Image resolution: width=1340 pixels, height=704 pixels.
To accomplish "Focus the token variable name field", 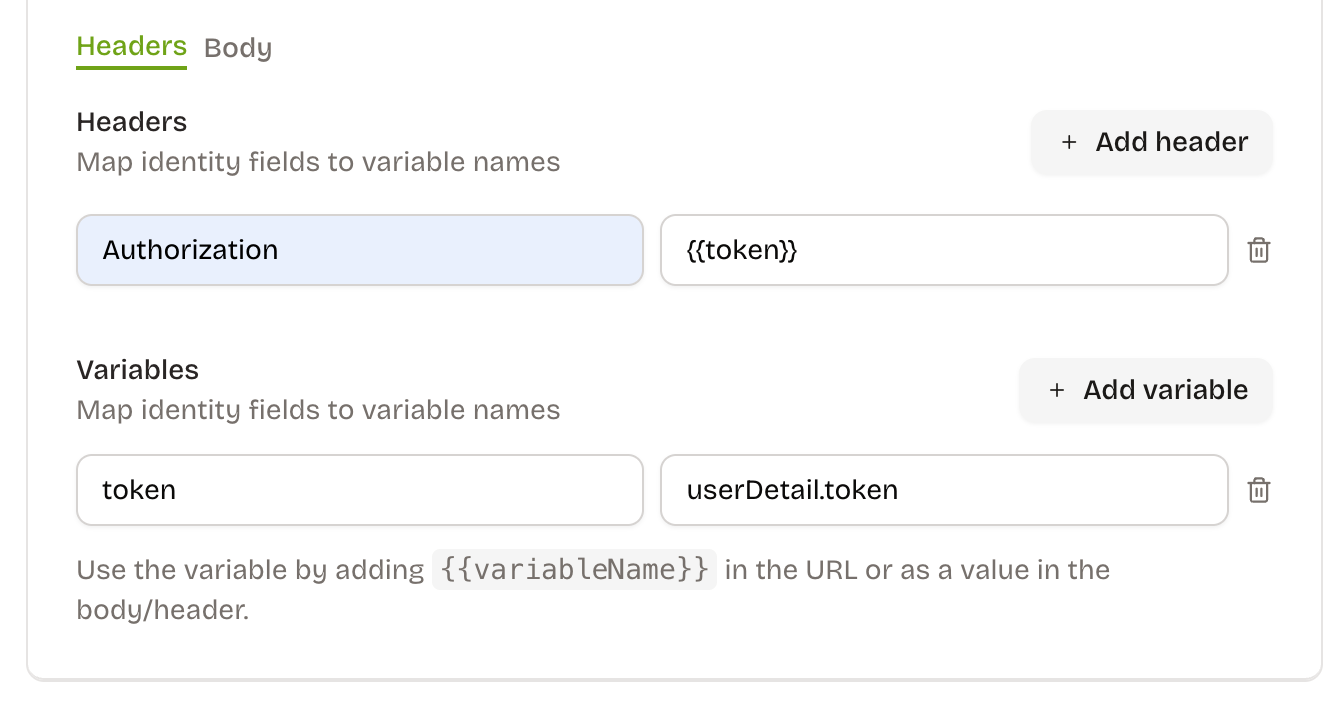I will pyautogui.click(x=359, y=490).
